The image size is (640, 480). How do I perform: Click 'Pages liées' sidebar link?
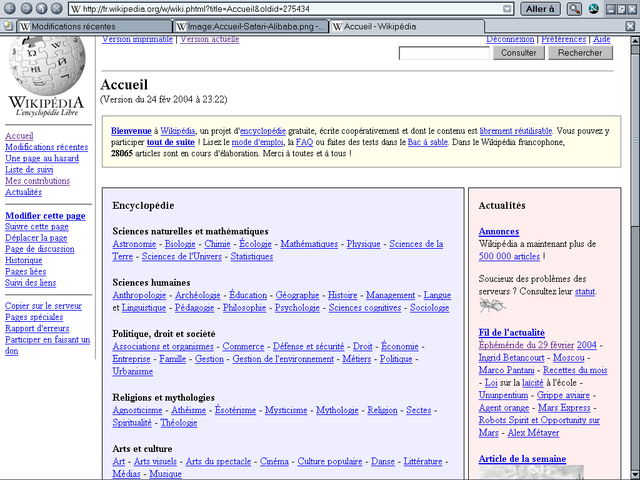(26, 272)
